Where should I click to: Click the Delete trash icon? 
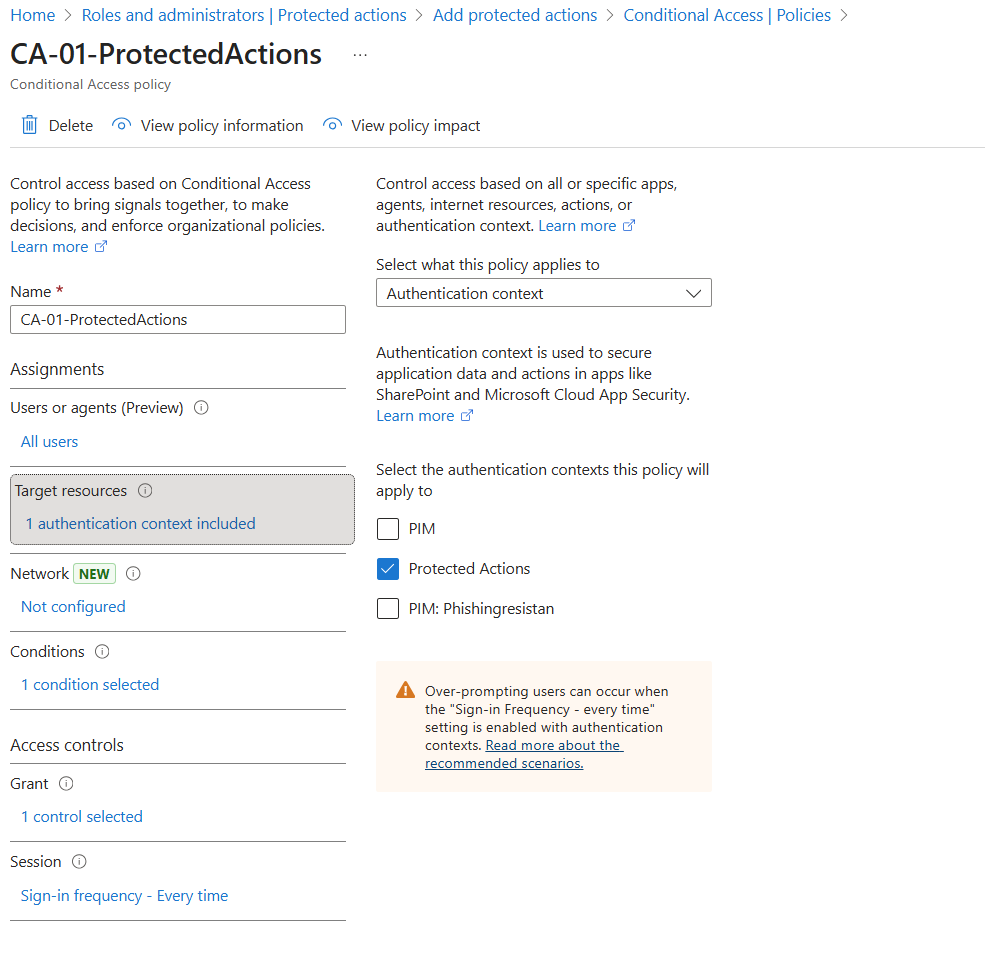(30, 125)
